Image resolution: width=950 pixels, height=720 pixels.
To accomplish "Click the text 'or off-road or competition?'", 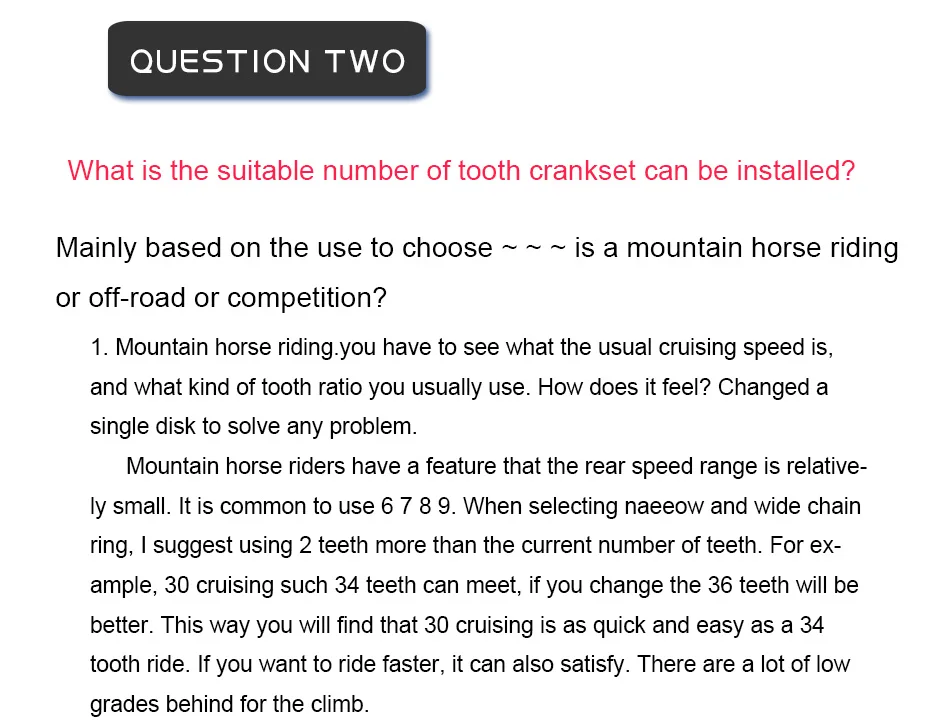I will click(221, 298).
